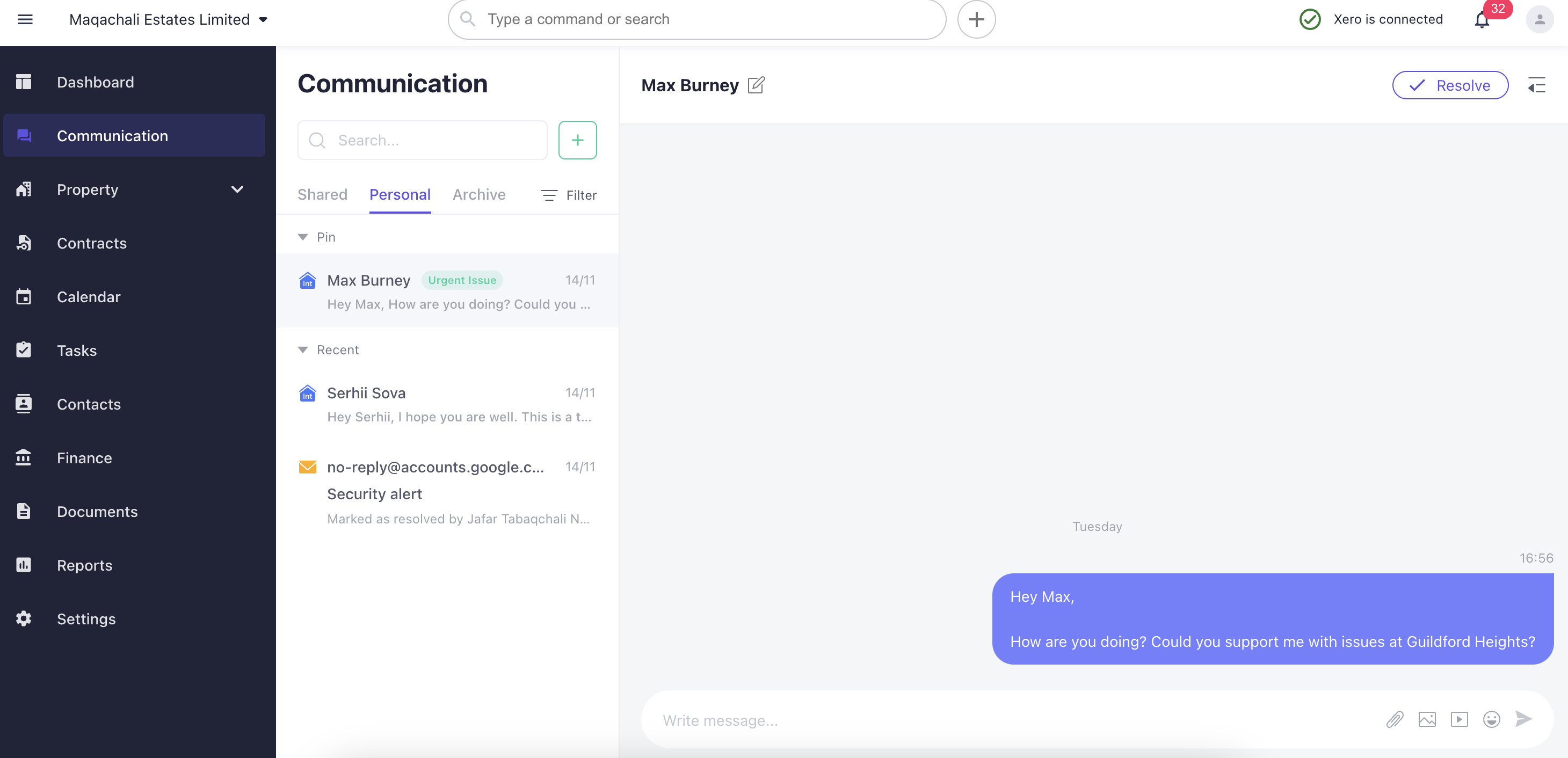Screen dimensions: 1568x758
Task: Click the Resolve button
Action: [1449, 85]
